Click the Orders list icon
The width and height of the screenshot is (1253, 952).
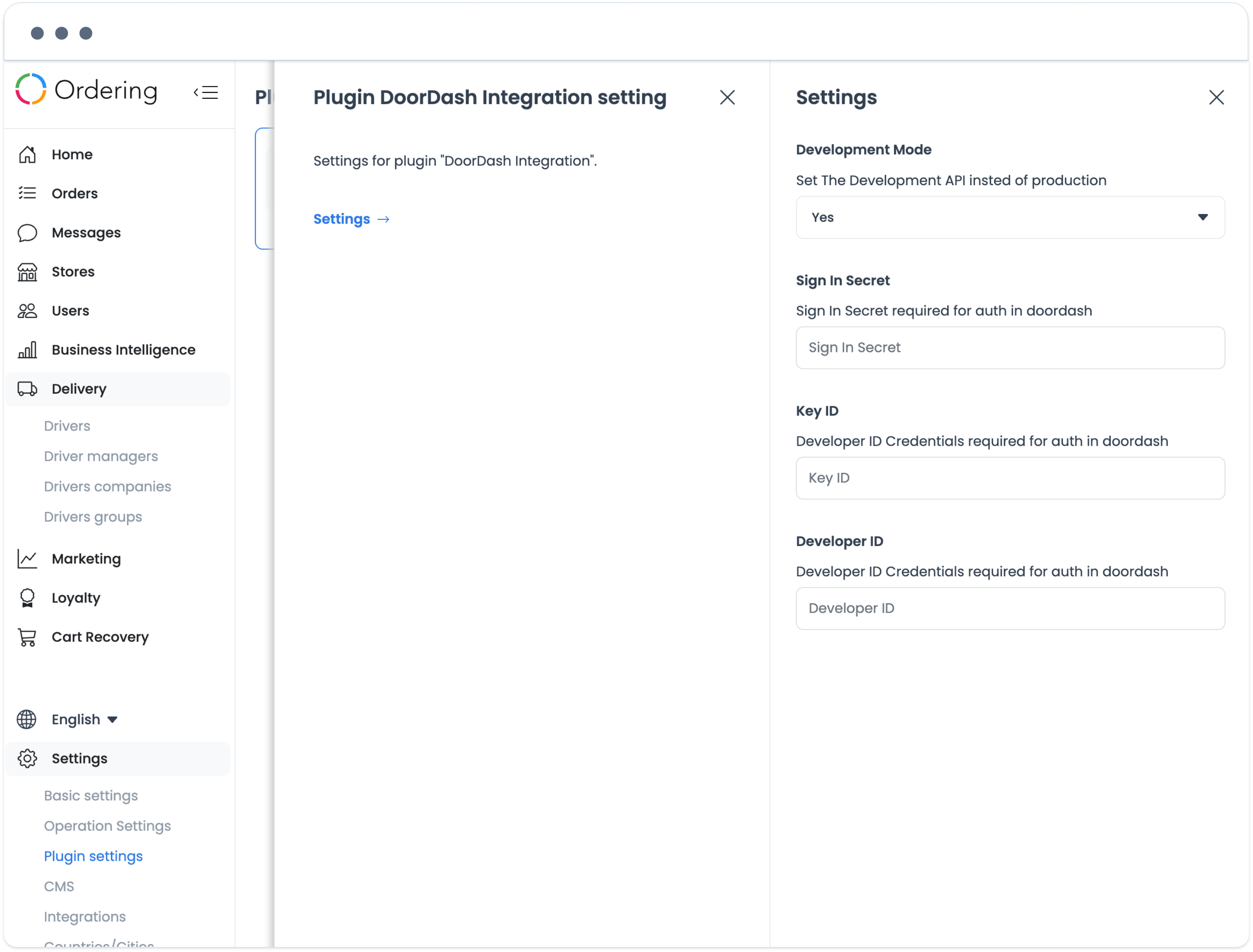tap(27, 193)
